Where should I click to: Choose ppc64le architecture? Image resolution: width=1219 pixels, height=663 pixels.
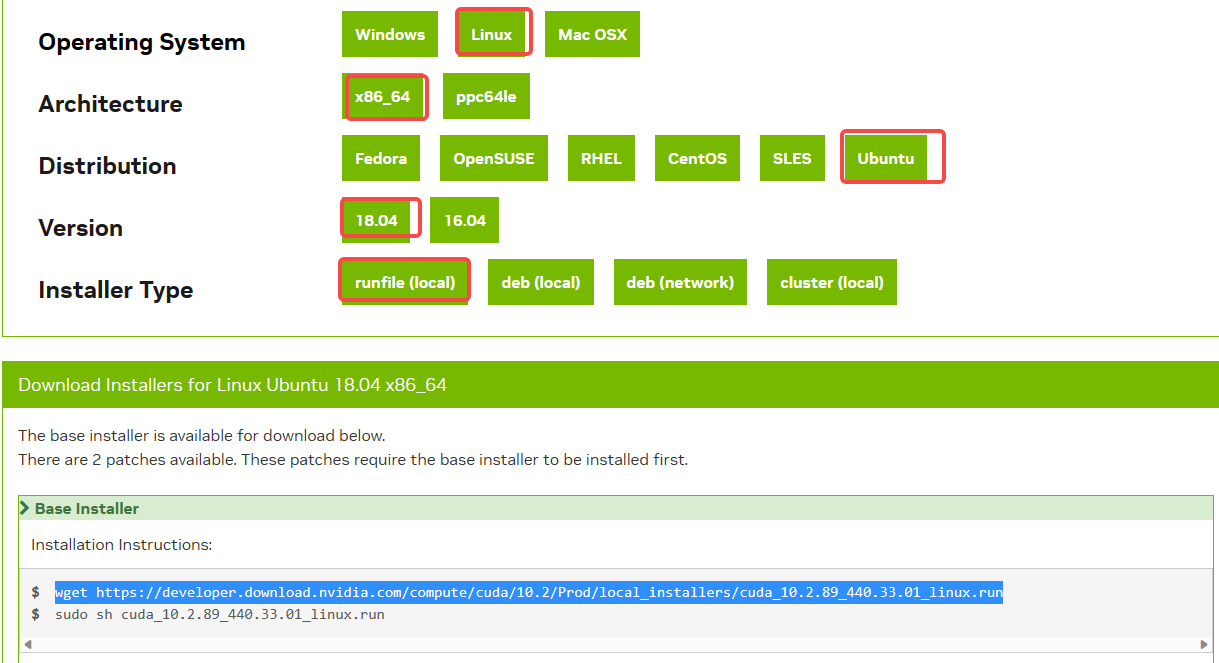486,97
